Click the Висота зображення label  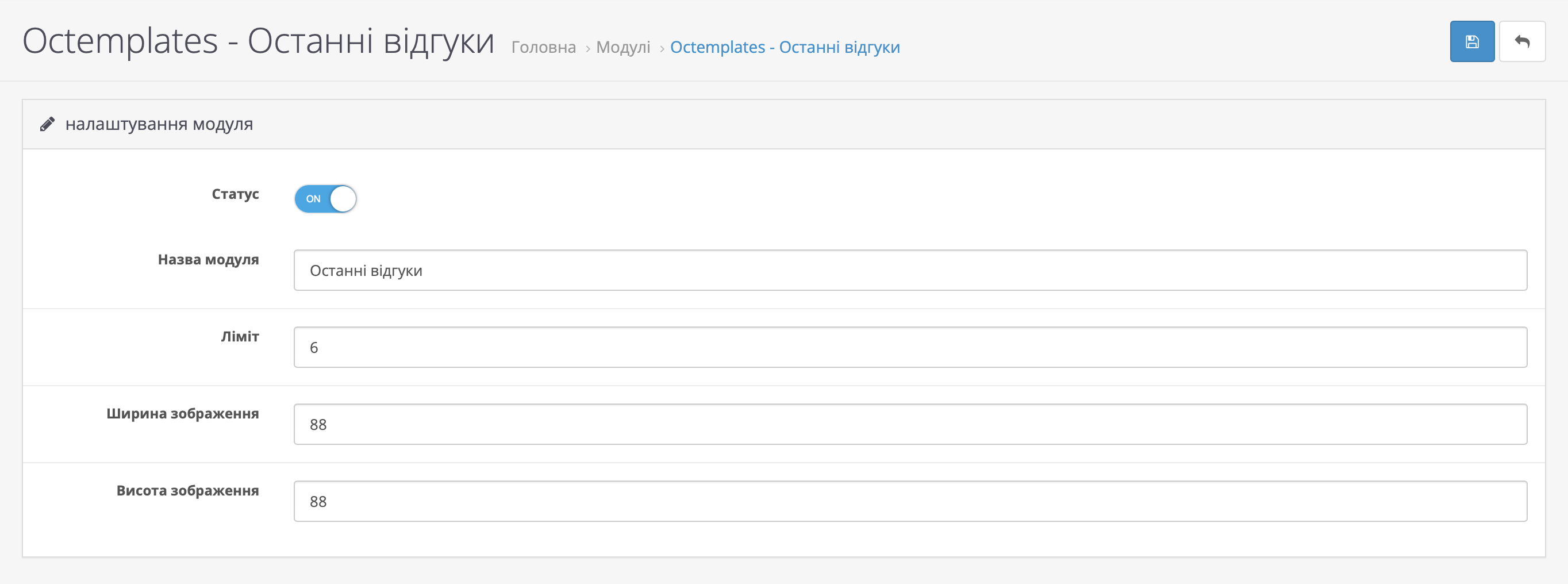point(187,491)
